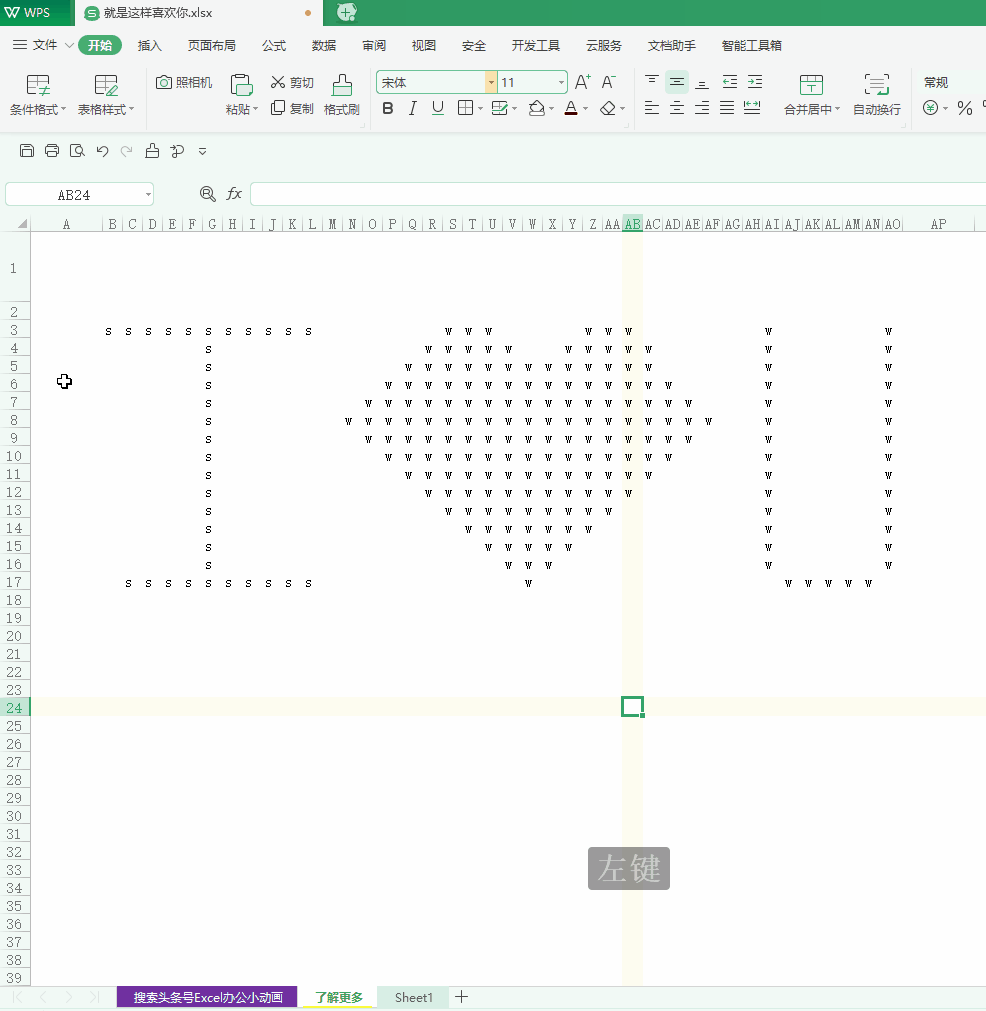Toggle Bold formatting

point(388,108)
